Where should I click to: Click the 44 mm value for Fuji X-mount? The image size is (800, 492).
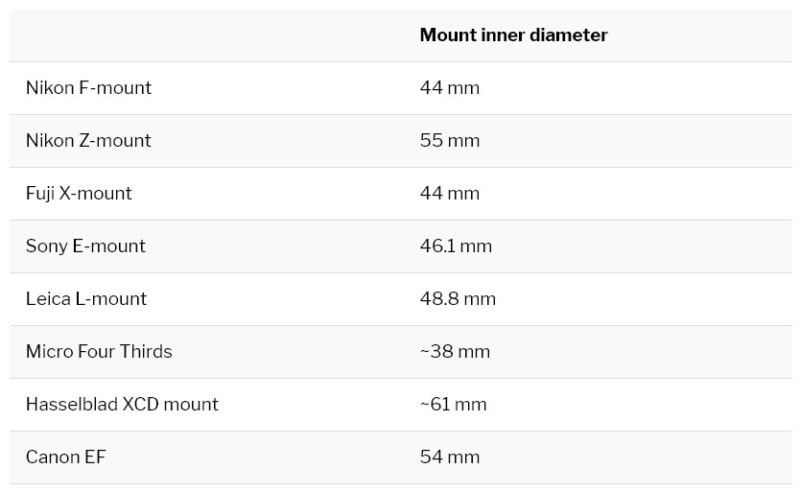pyautogui.click(x=449, y=193)
